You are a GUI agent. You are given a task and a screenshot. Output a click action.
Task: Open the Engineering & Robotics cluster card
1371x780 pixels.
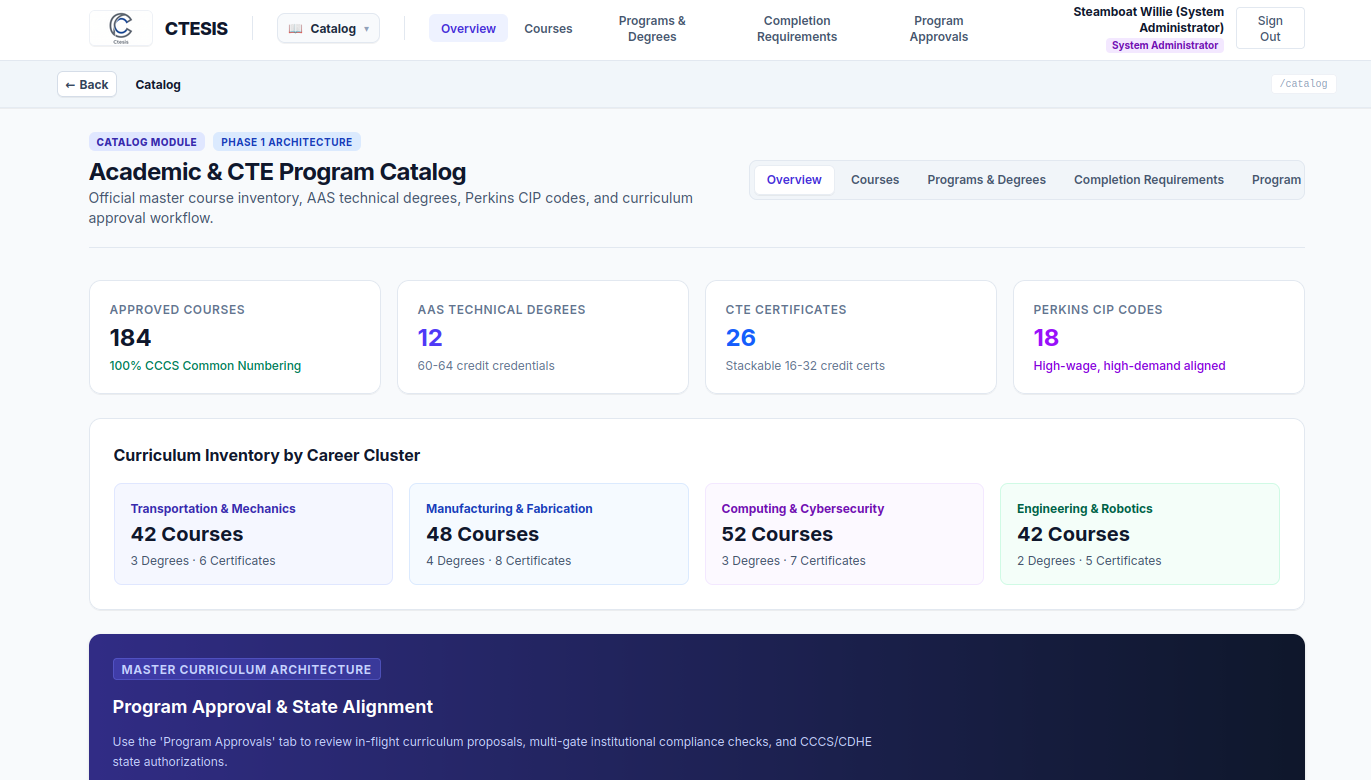tap(1140, 534)
